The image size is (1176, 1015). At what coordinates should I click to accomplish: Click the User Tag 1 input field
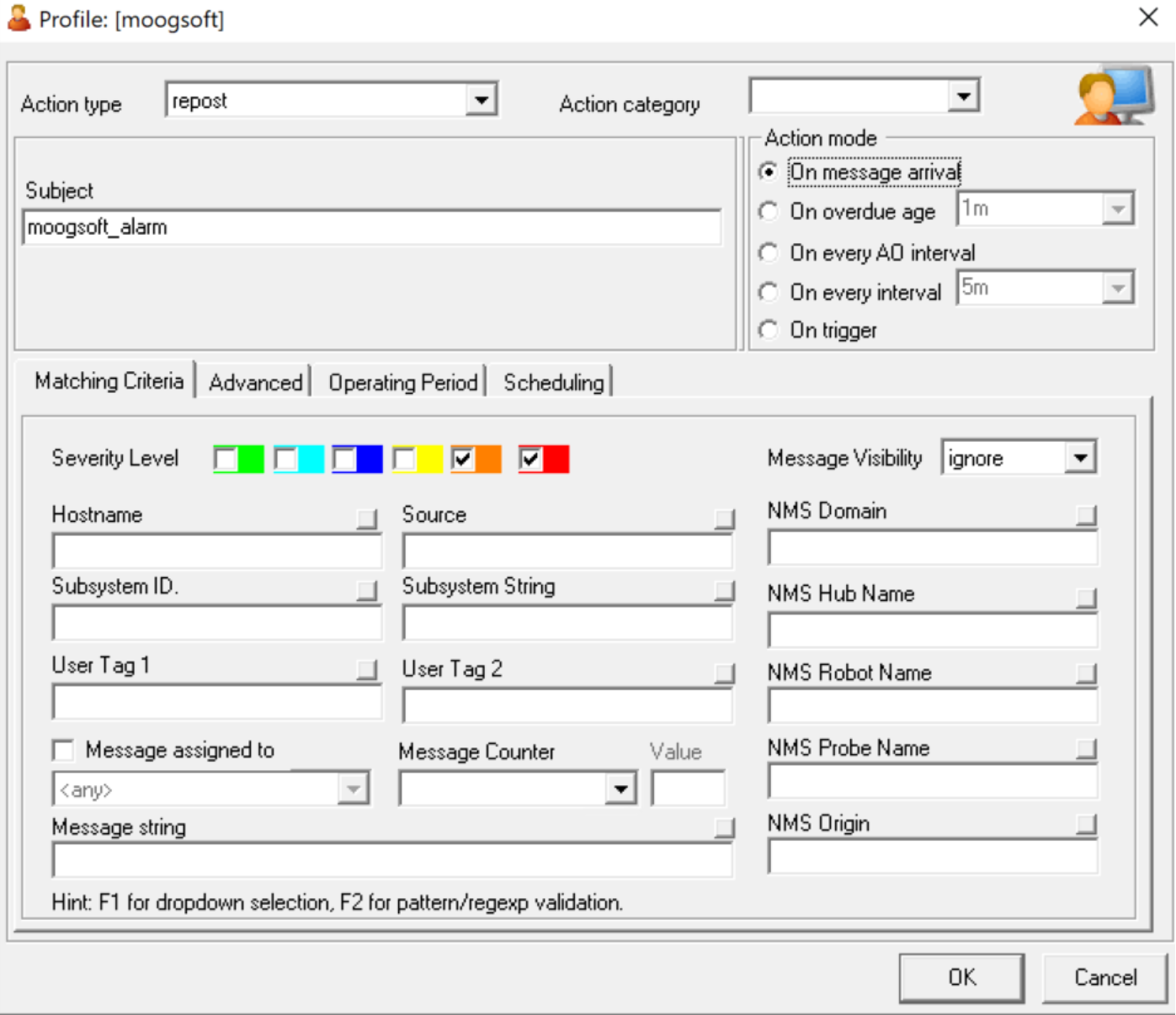pos(216,702)
